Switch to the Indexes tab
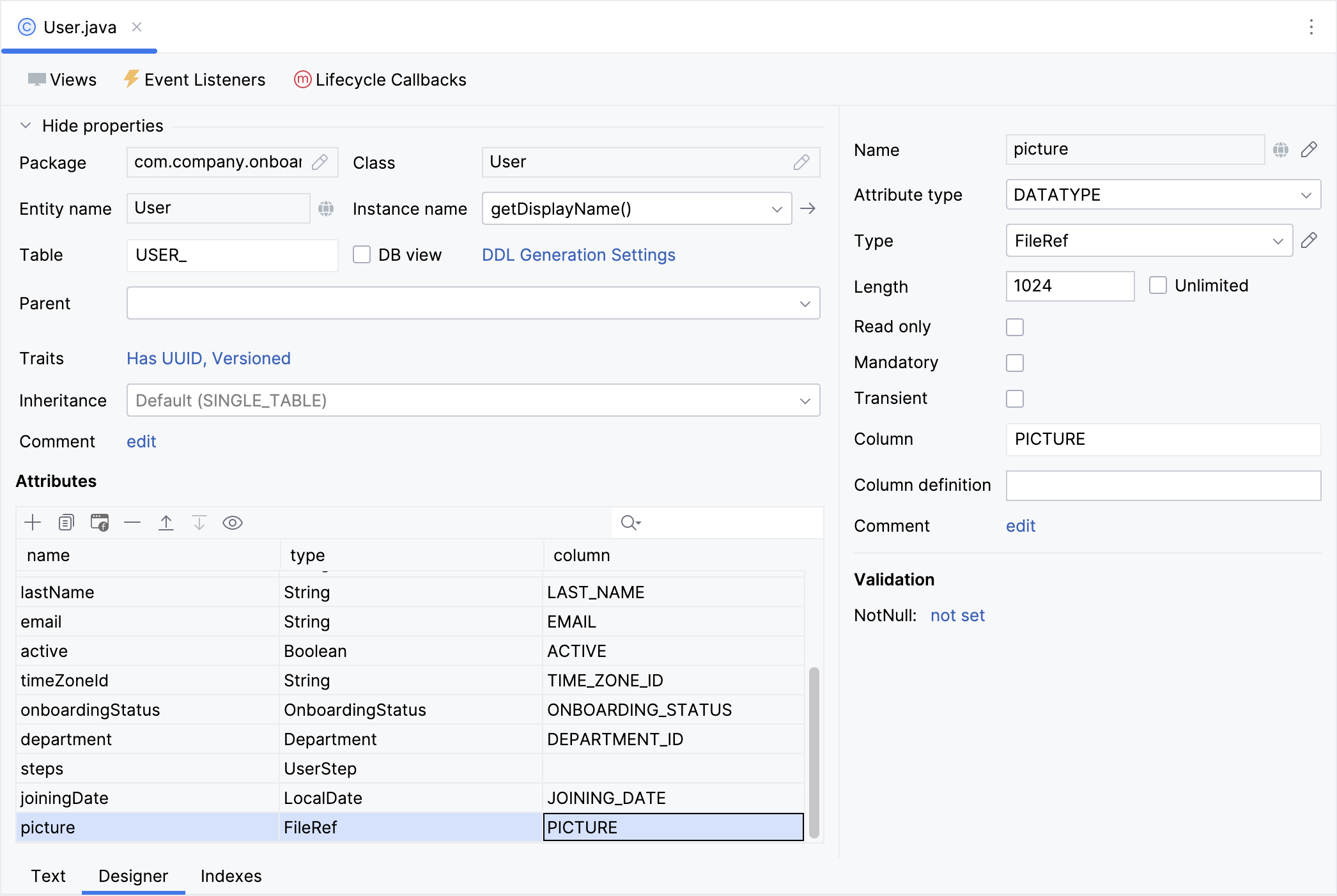The image size is (1337, 896). (x=231, y=876)
